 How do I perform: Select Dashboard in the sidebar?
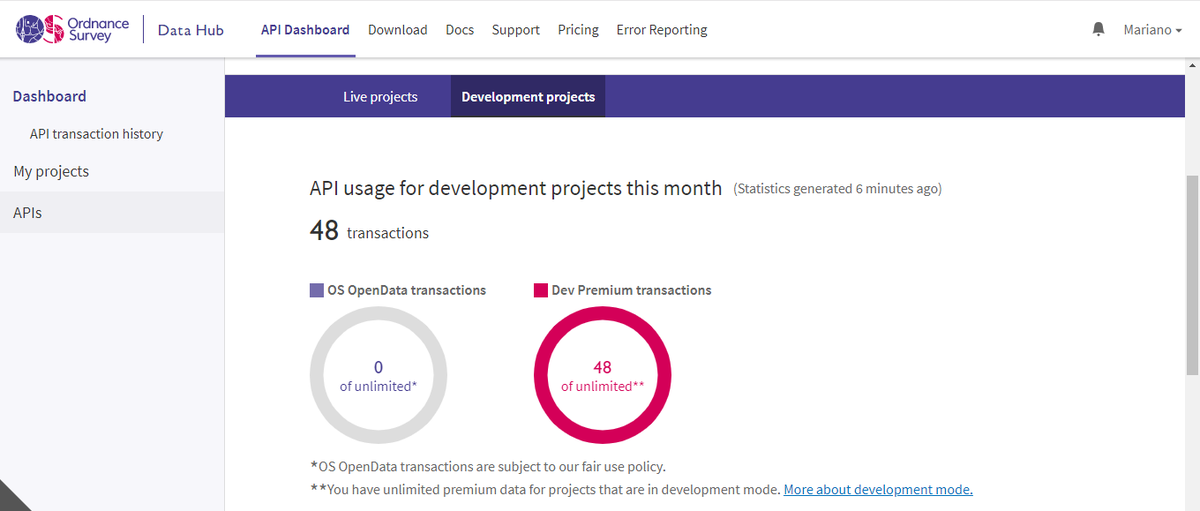click(49, 96)
